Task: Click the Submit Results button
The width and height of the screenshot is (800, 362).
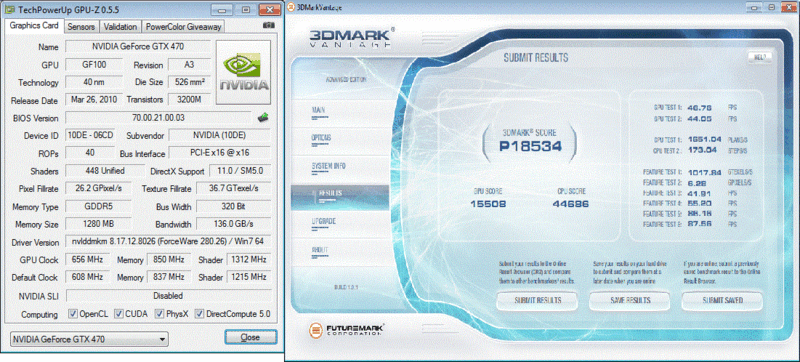Action: coord(538,300)
